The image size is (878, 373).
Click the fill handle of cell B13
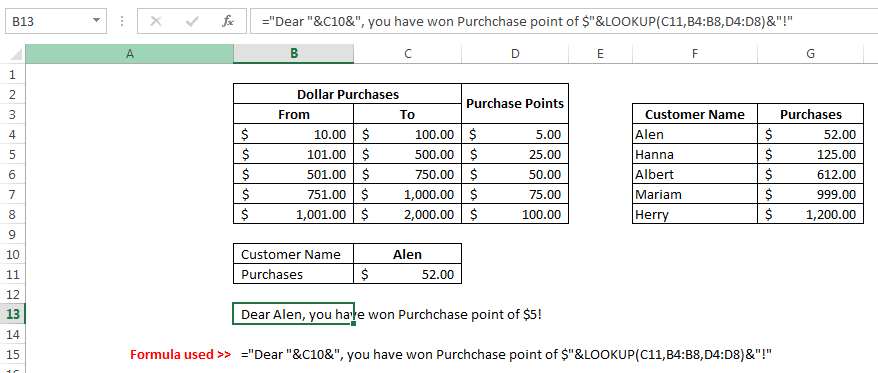point(354,324)
